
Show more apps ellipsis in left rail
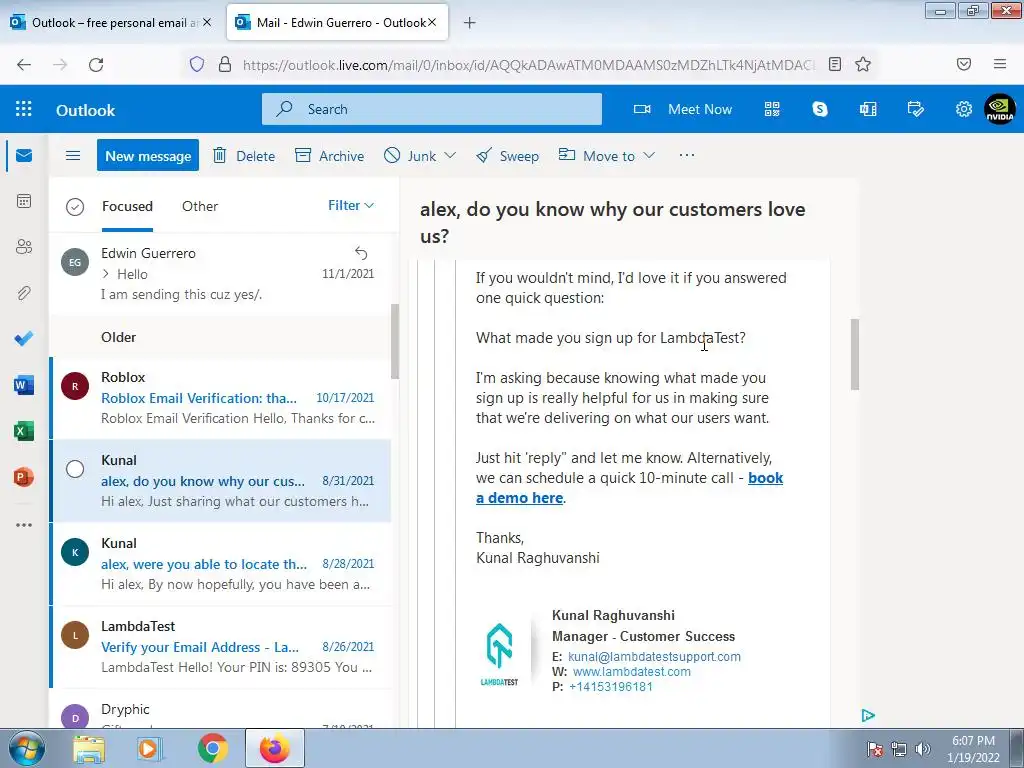pyautogui.click(x=24, y=525)
